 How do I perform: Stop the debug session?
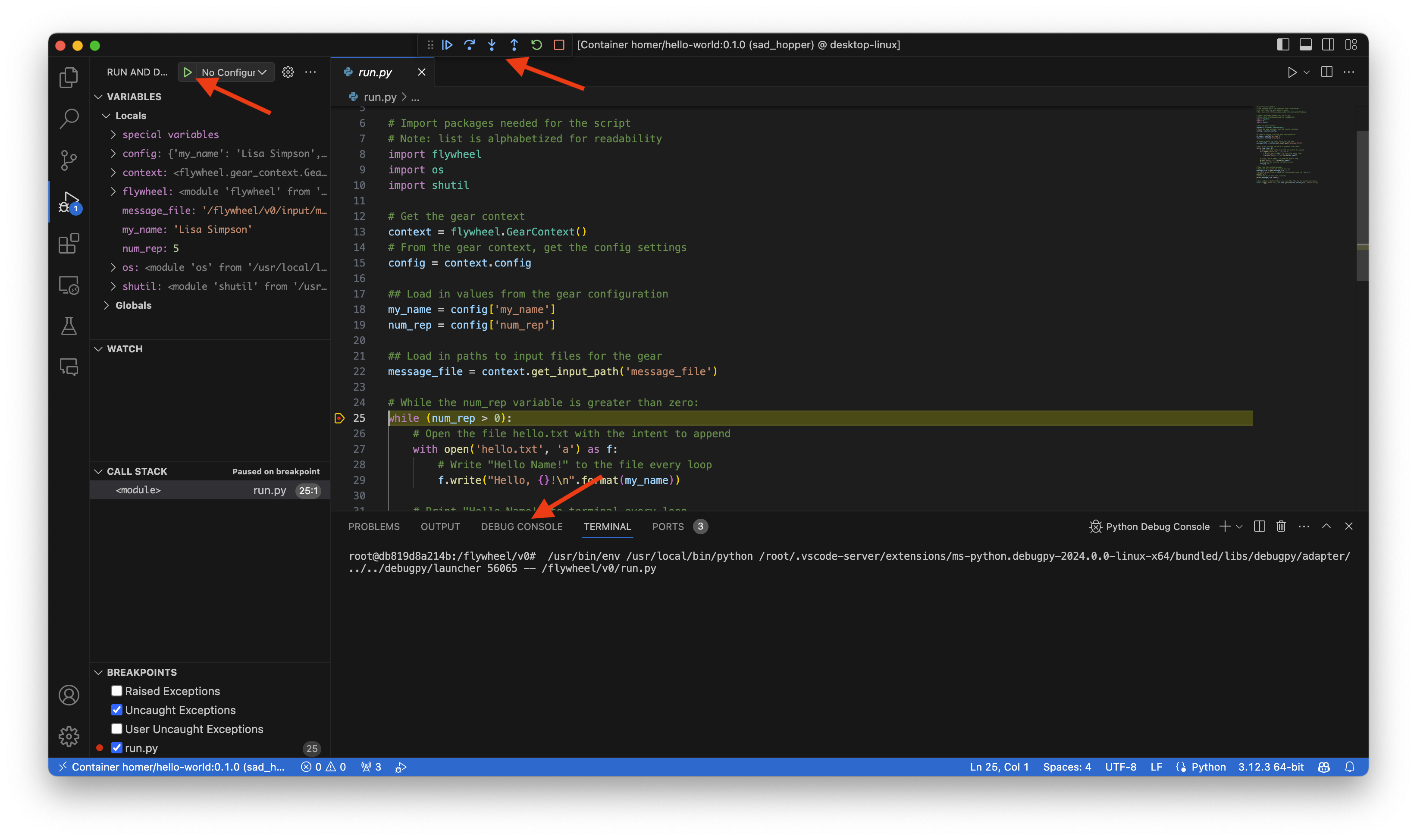[559, 45]
